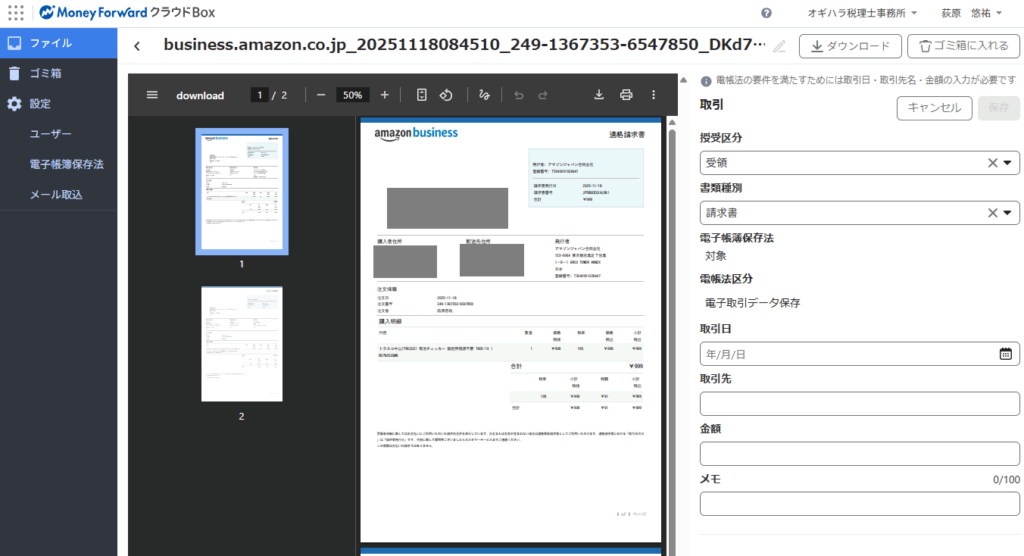
Task: Expand the 書類種別 dropdown
Action: point(1007,212)
